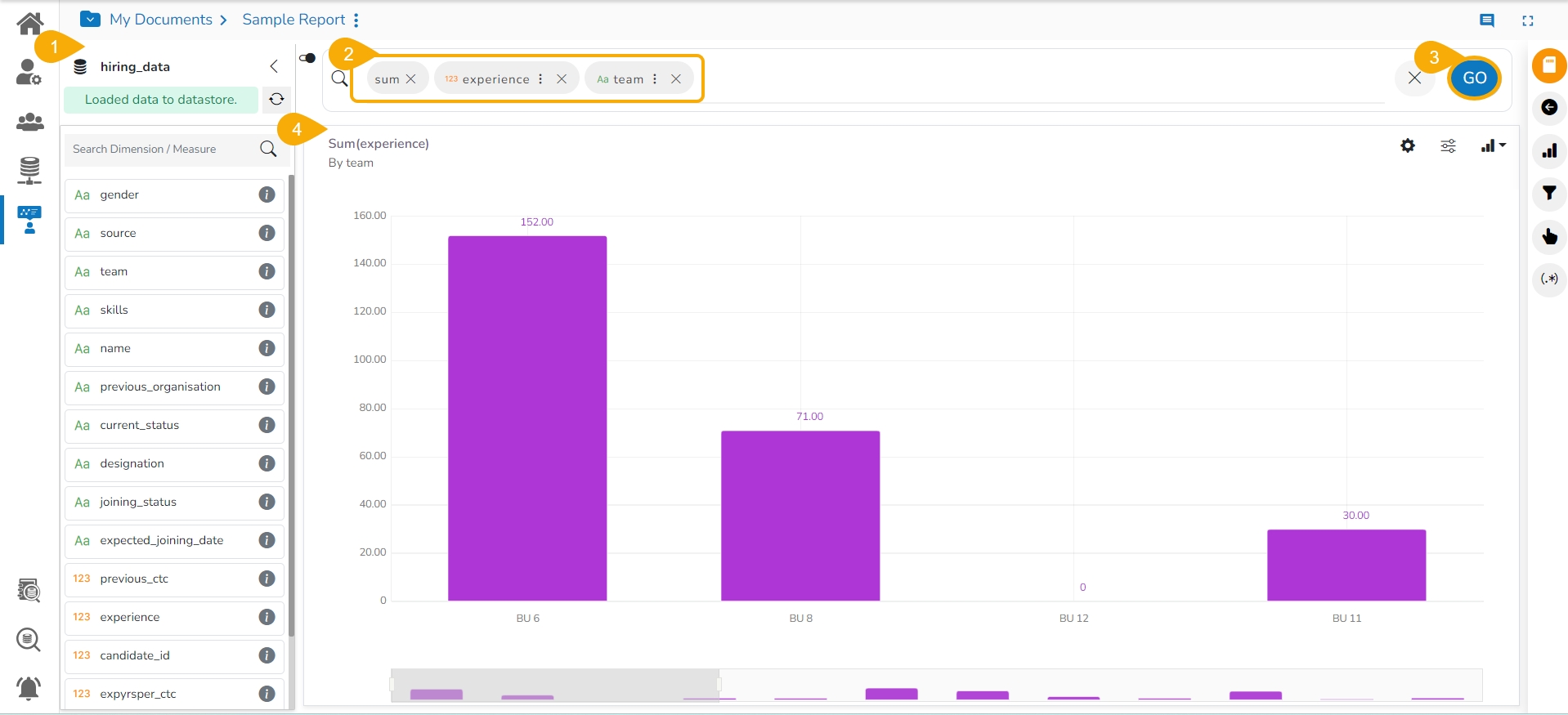Click the query bar magnifier icon
This screenshot has width=1568, height=715.
[340, 78]
